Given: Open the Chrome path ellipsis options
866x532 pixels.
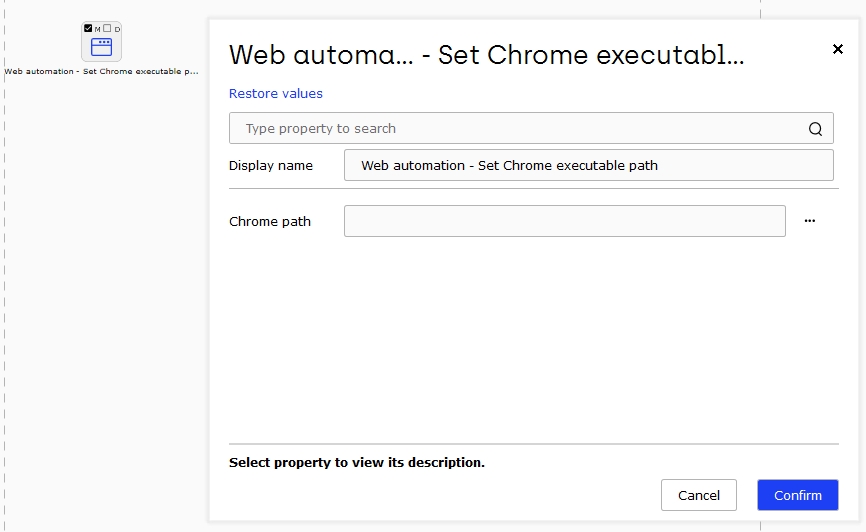Looking at the screenshot, I should coord(810,220).
